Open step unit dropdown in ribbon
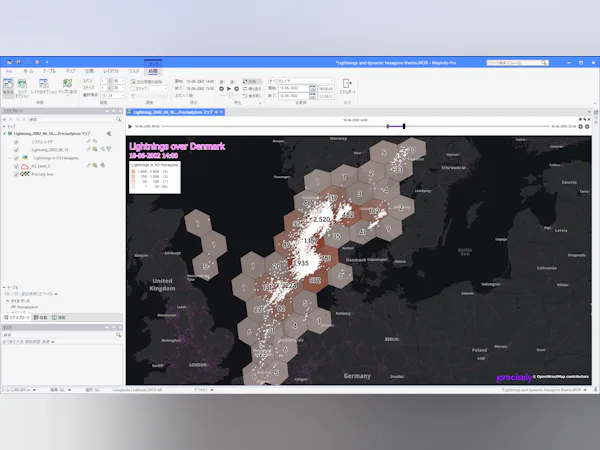This screenshot has height=450, width=600. pyautogui.click(x=119, y=88)
